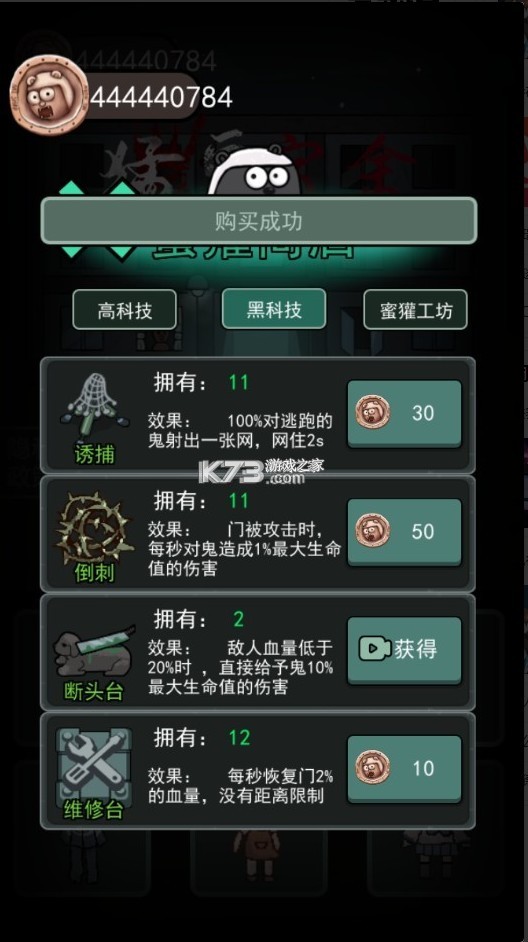Dismiss the 购买成功 notification banner
This screenshot has width=528, height=942.
[x=259, y=220]
